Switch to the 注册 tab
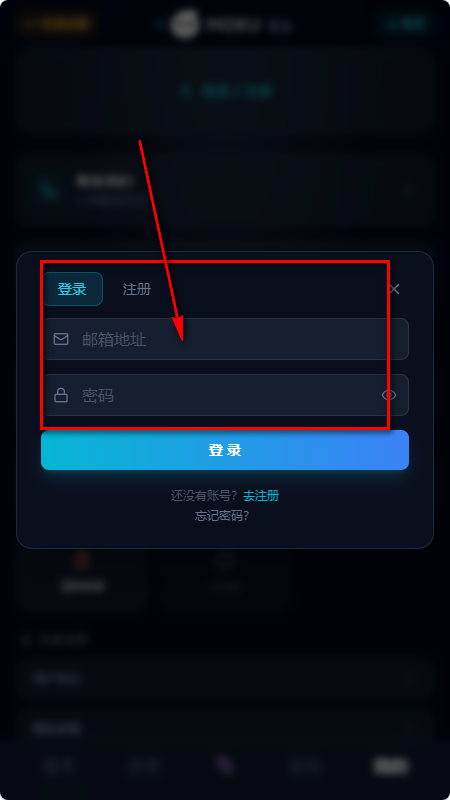This screenshot has width=450, height=800. point(137,289)
